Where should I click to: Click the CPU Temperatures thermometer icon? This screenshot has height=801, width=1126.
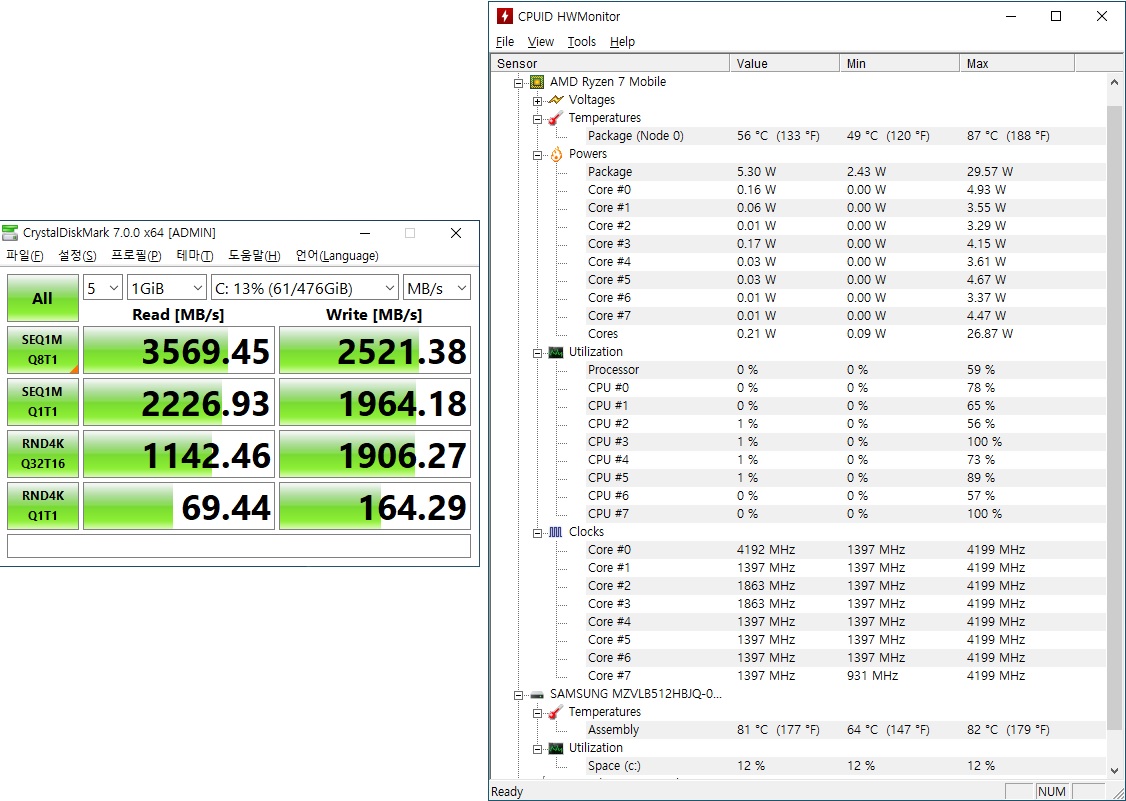pyautogui.click(x=555, y=118)
